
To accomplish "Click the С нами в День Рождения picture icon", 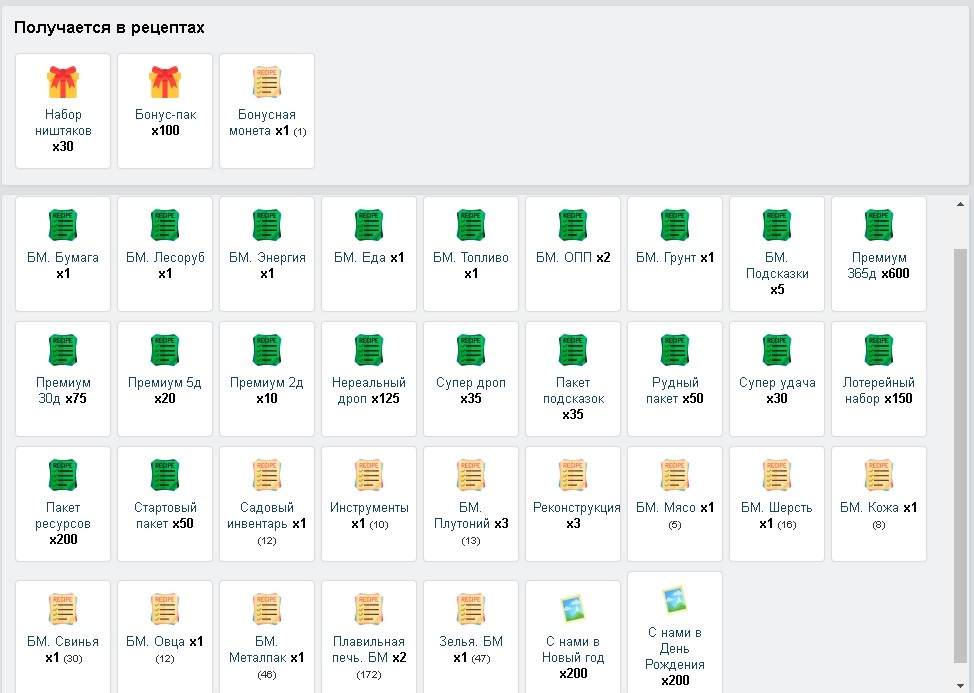I will click(675, 600).
